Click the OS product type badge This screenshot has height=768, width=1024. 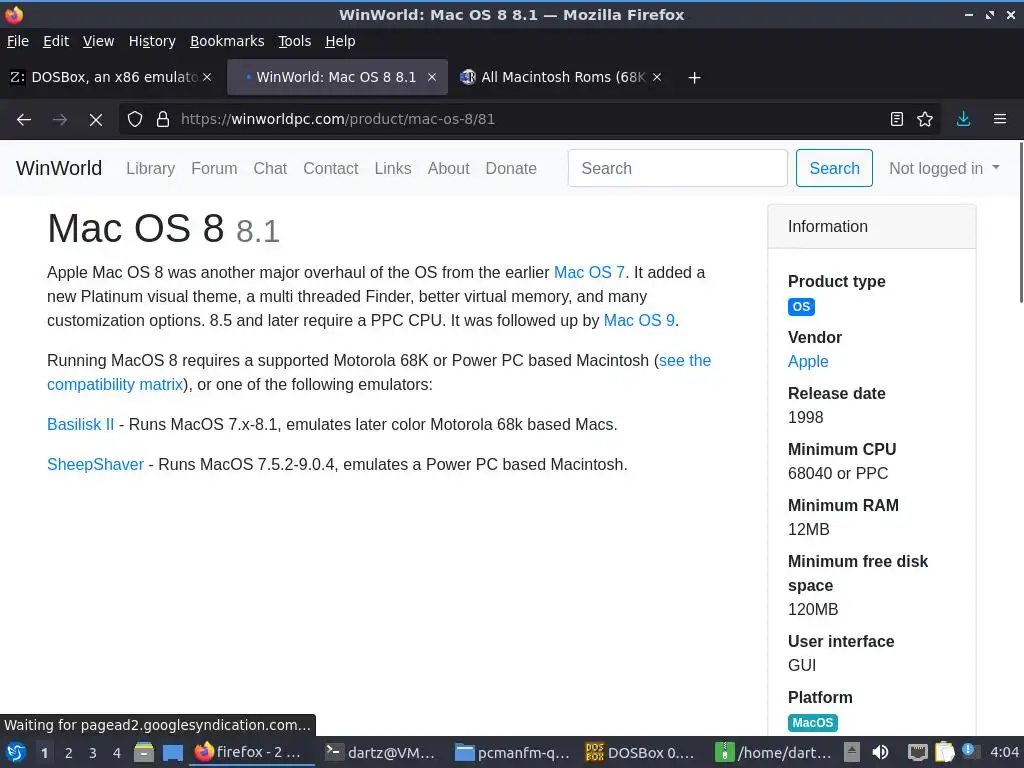pos(801,307)
